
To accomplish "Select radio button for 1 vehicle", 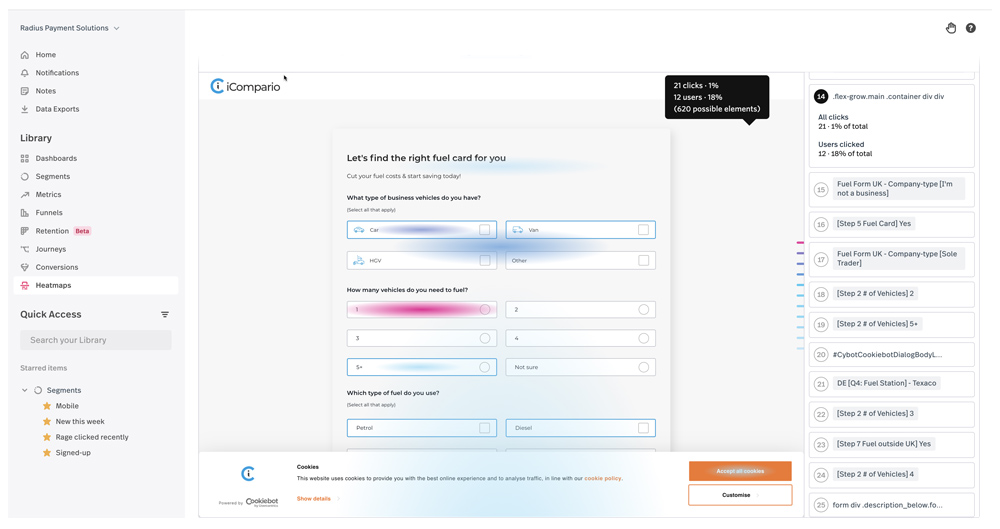I will tap(485, 309).
